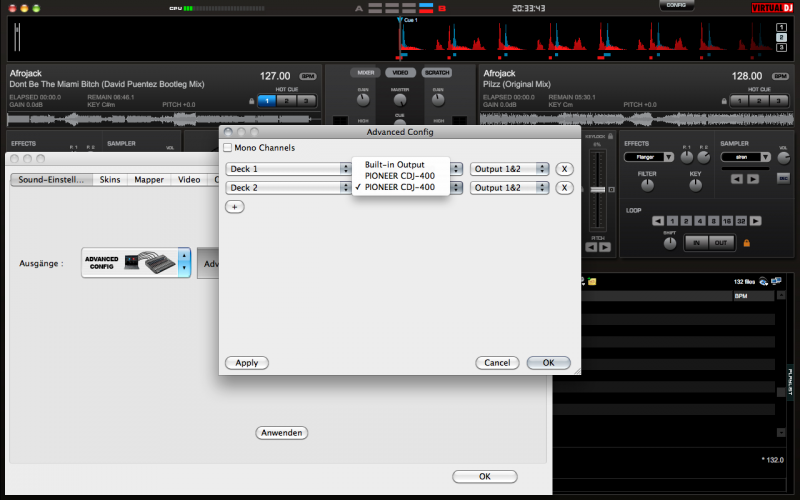Screen dimensions: 800x500
Task: Remove Deck 2 row with X button
Action: tap(564, 188)
